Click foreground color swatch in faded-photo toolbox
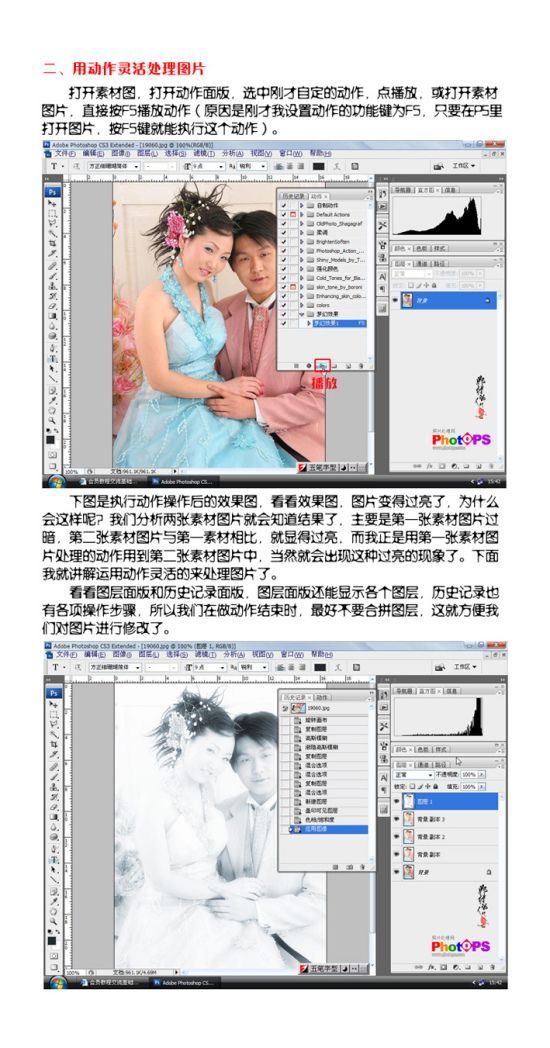 51,940
